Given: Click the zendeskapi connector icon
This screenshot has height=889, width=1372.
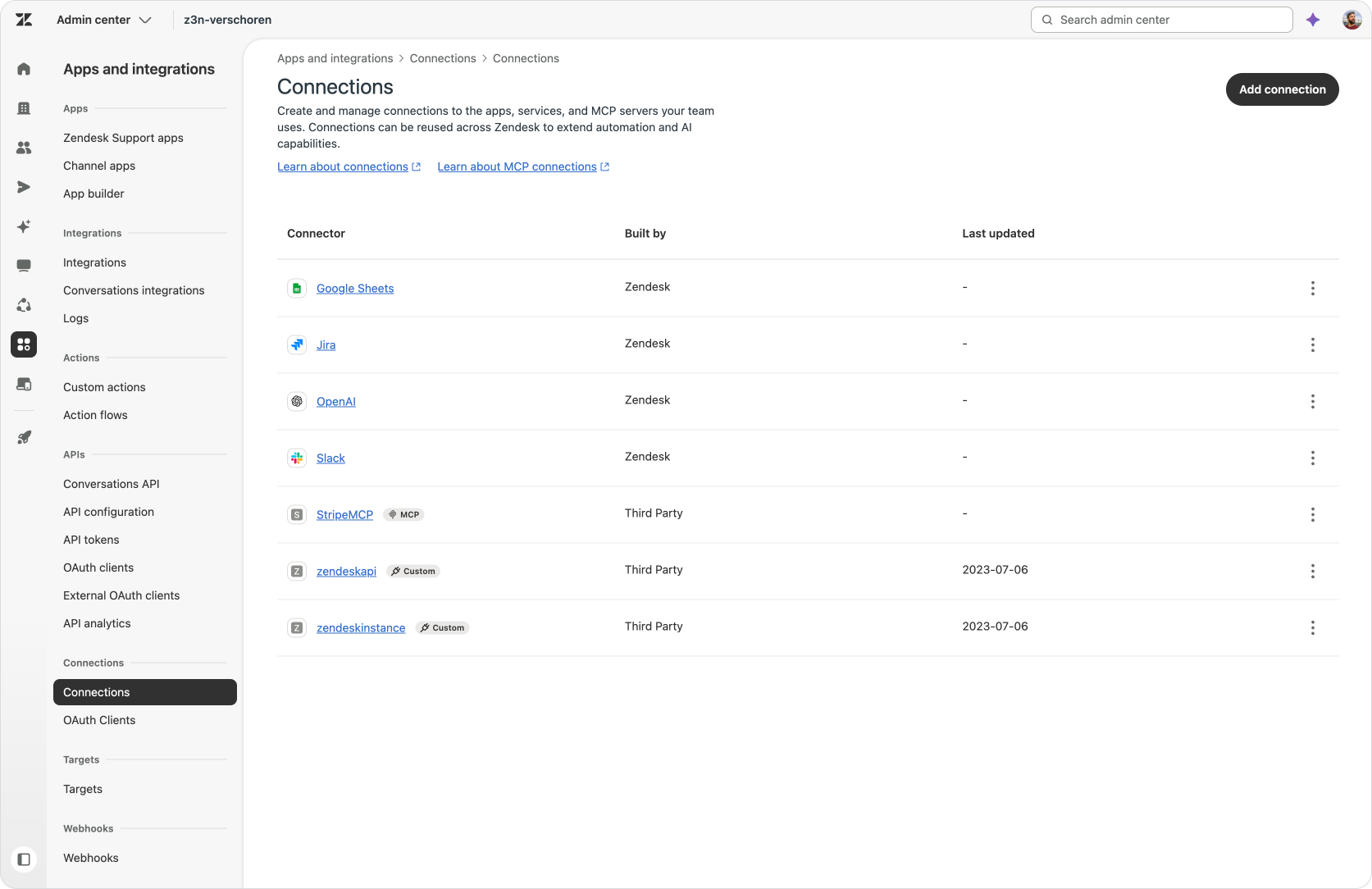Looking at the screenshot, I should tap(297, 571).
